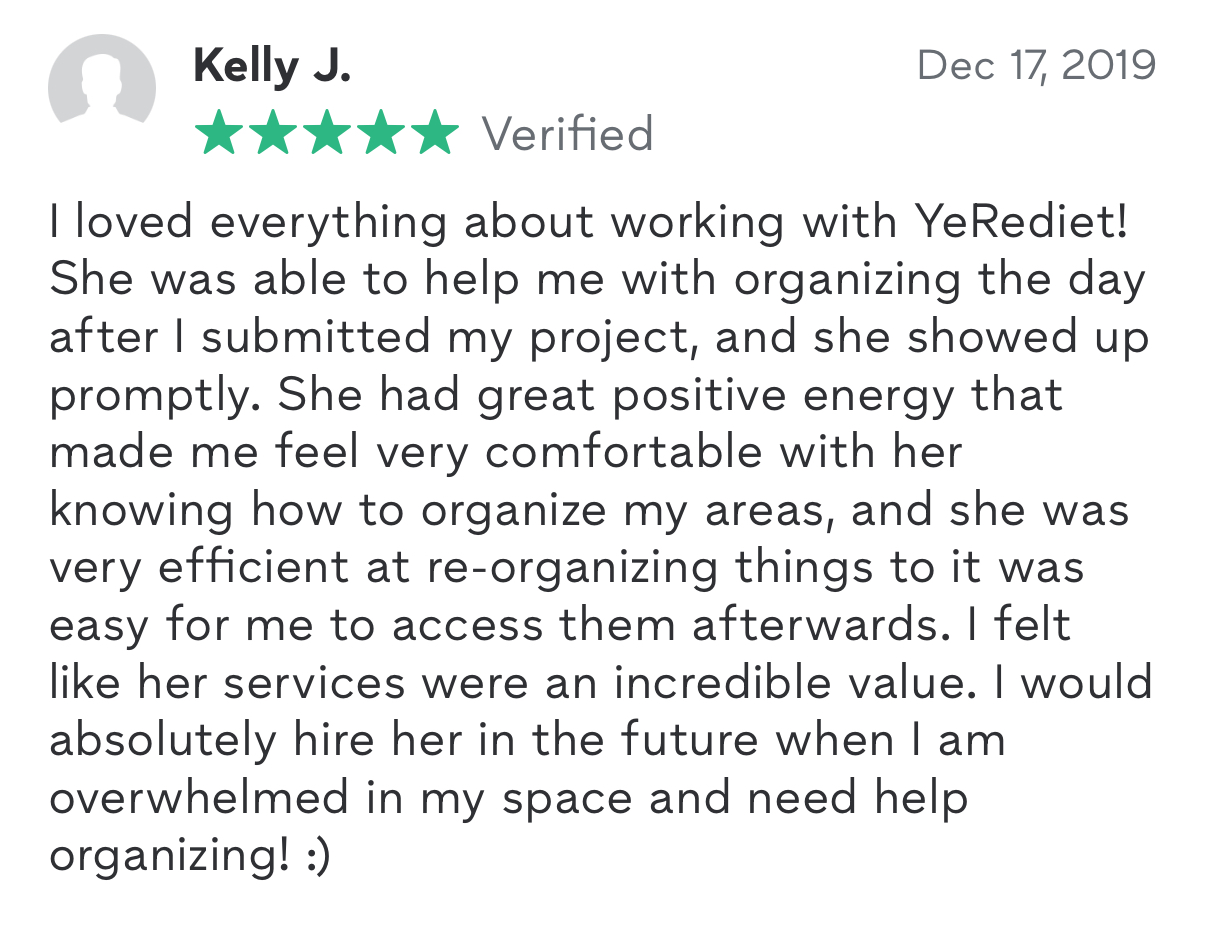Image resolution: width=1206 pixels, height=940 pixels.
Task: Click the first green rating star
Action: tap(218, 135)
